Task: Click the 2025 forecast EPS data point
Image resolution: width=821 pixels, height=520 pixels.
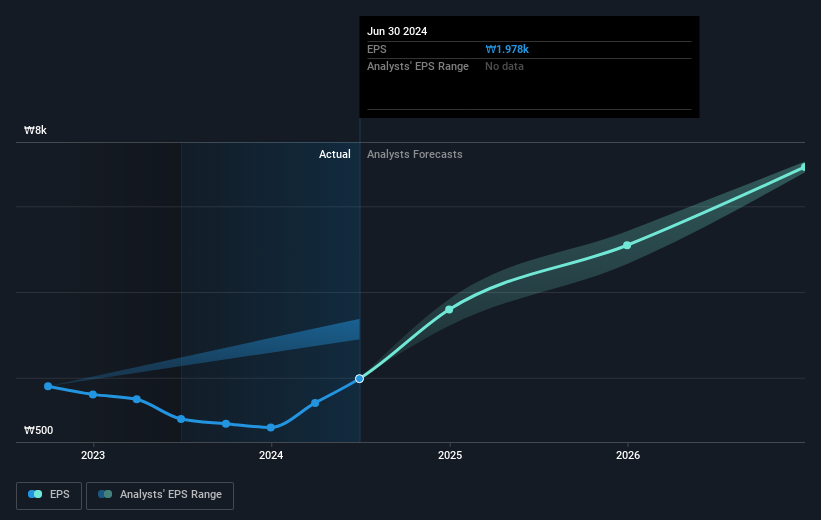Action: pyautogui.click(x=449, y=310)
